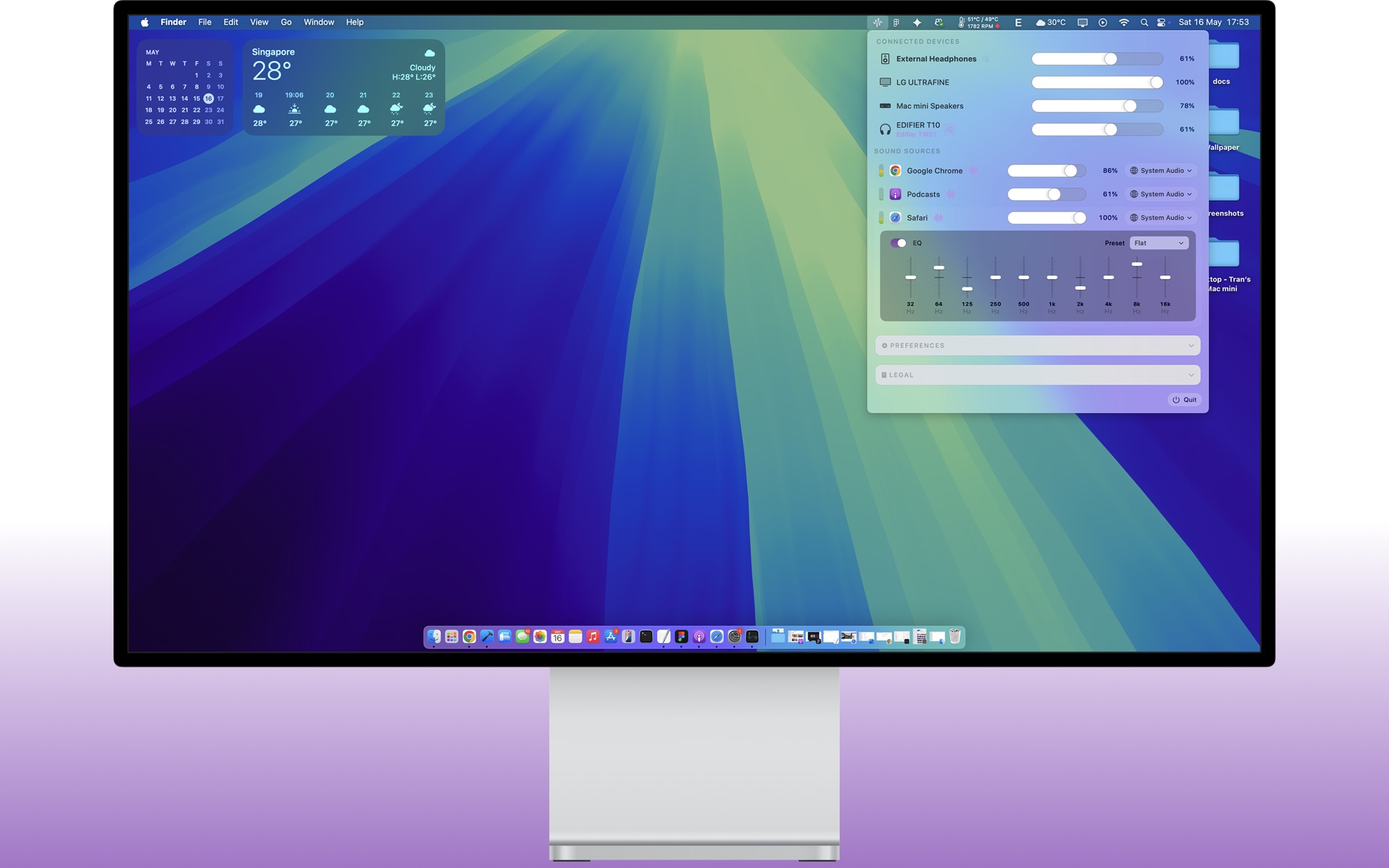The width and height of the screenshot is (1389, 868).
Task: Open the Trash in the Dock
Action: [x=955, y=636]
